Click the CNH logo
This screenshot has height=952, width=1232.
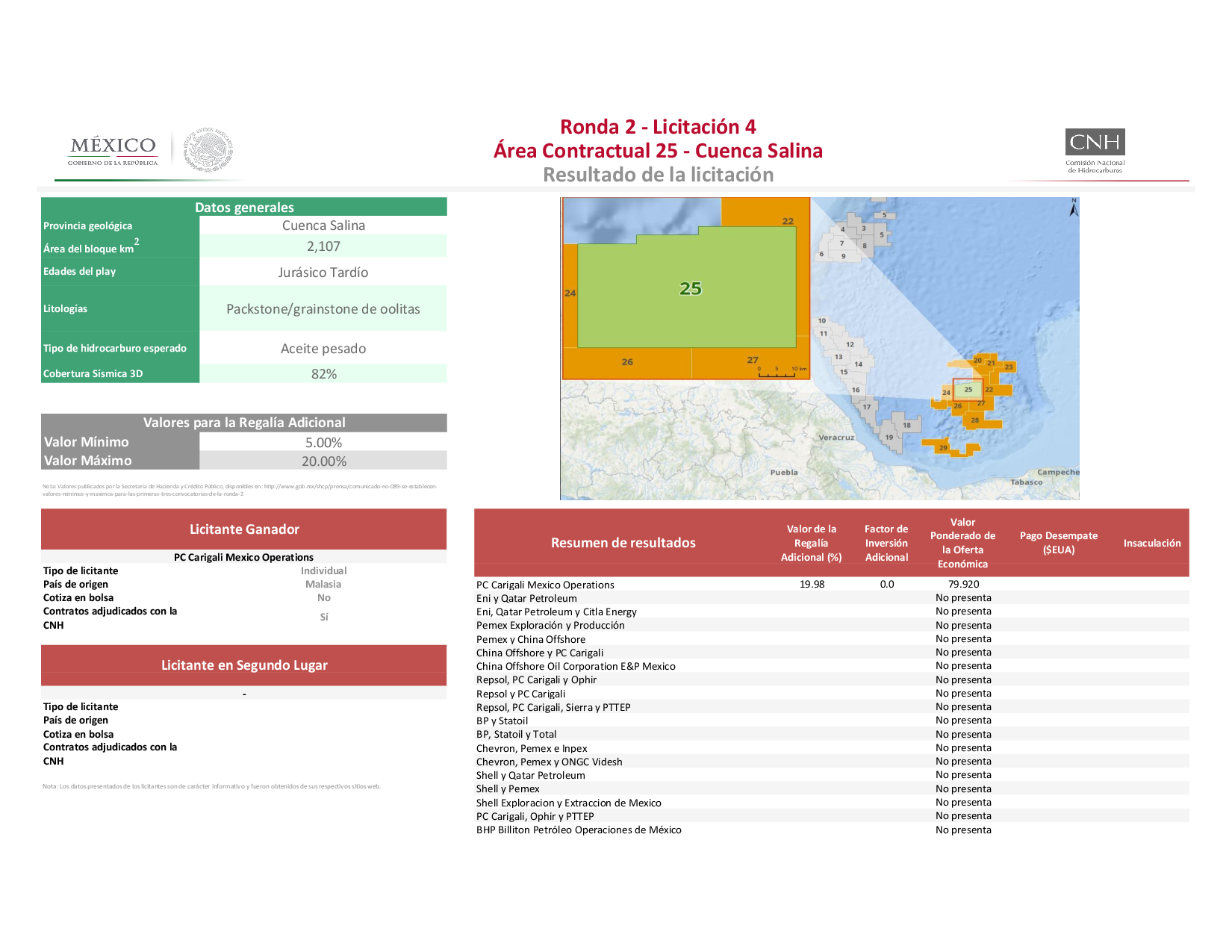coord(1095,151)
